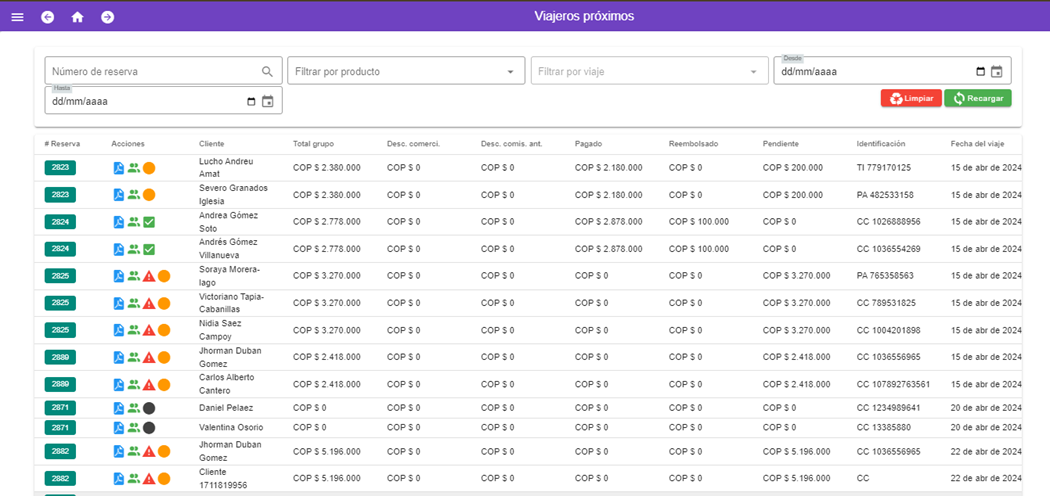
Task: Click green checkmark for Andrés Gómez Villanueva
Action: (148, 249)
